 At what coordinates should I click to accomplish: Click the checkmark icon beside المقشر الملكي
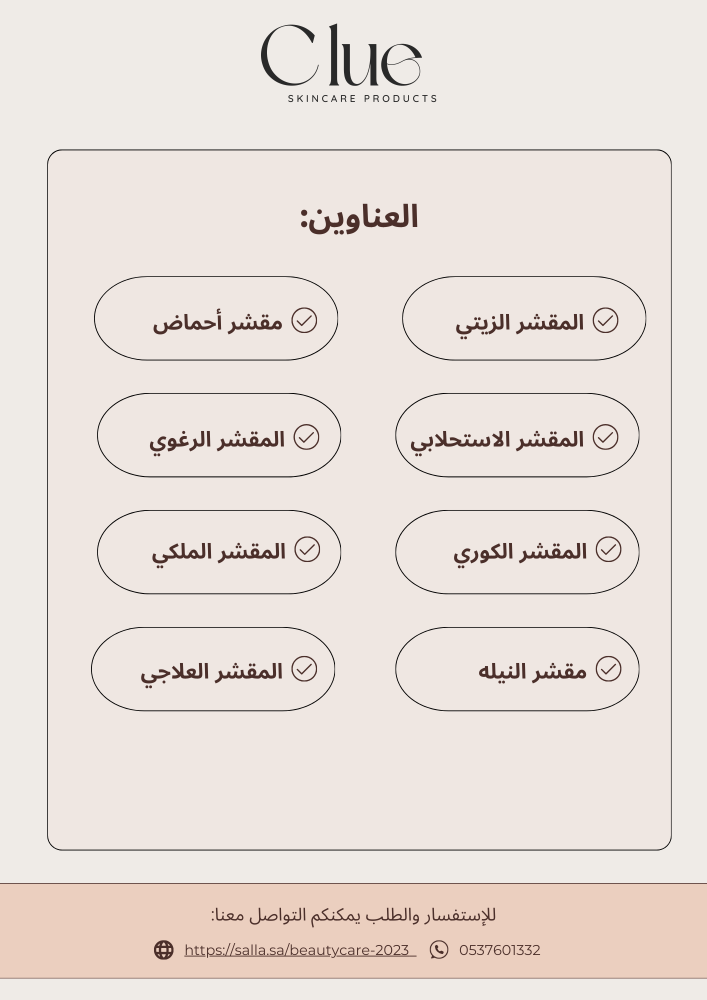click(307, 549)
